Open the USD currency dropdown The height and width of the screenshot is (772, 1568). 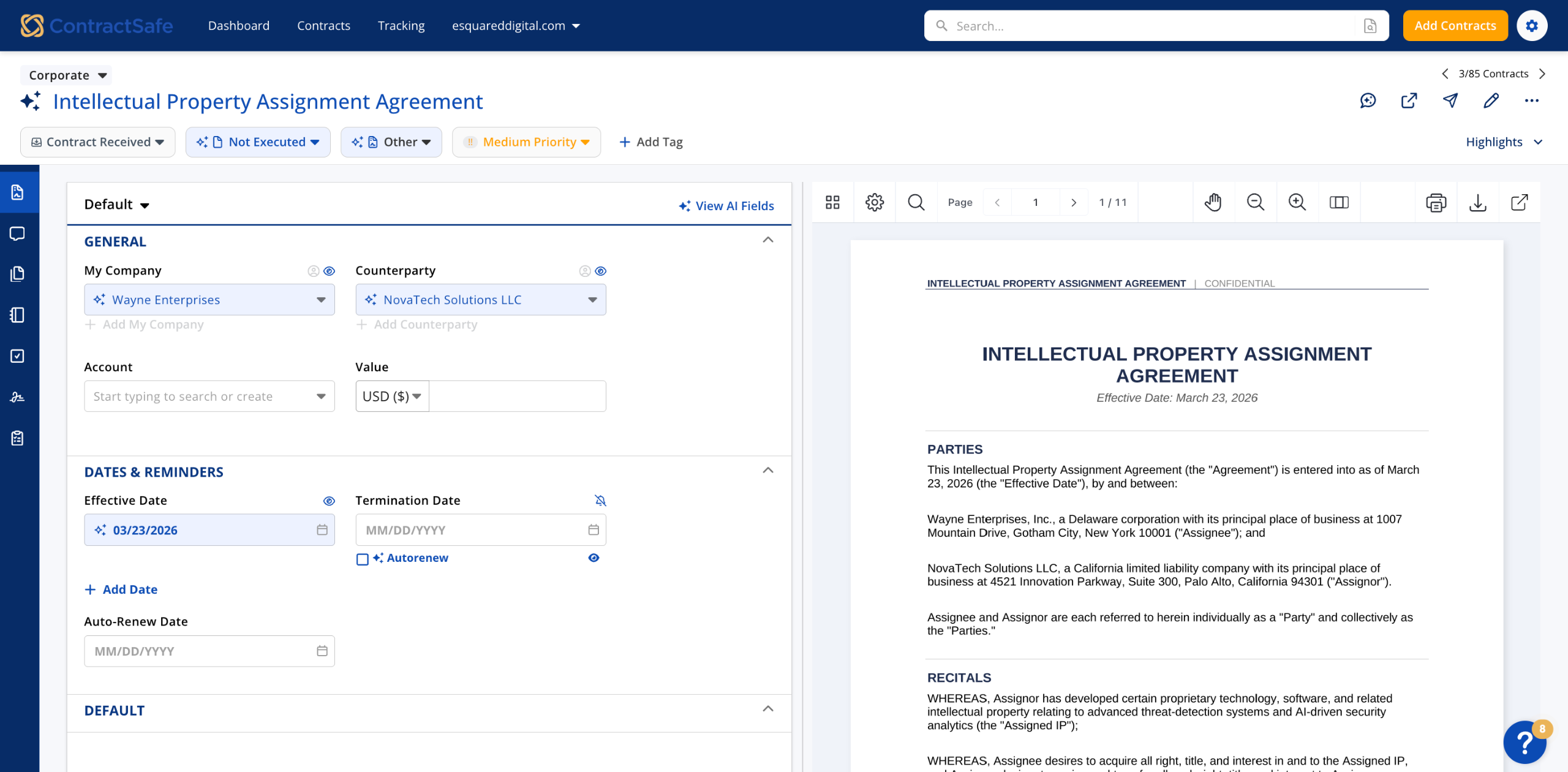click(x=392, y=396)
